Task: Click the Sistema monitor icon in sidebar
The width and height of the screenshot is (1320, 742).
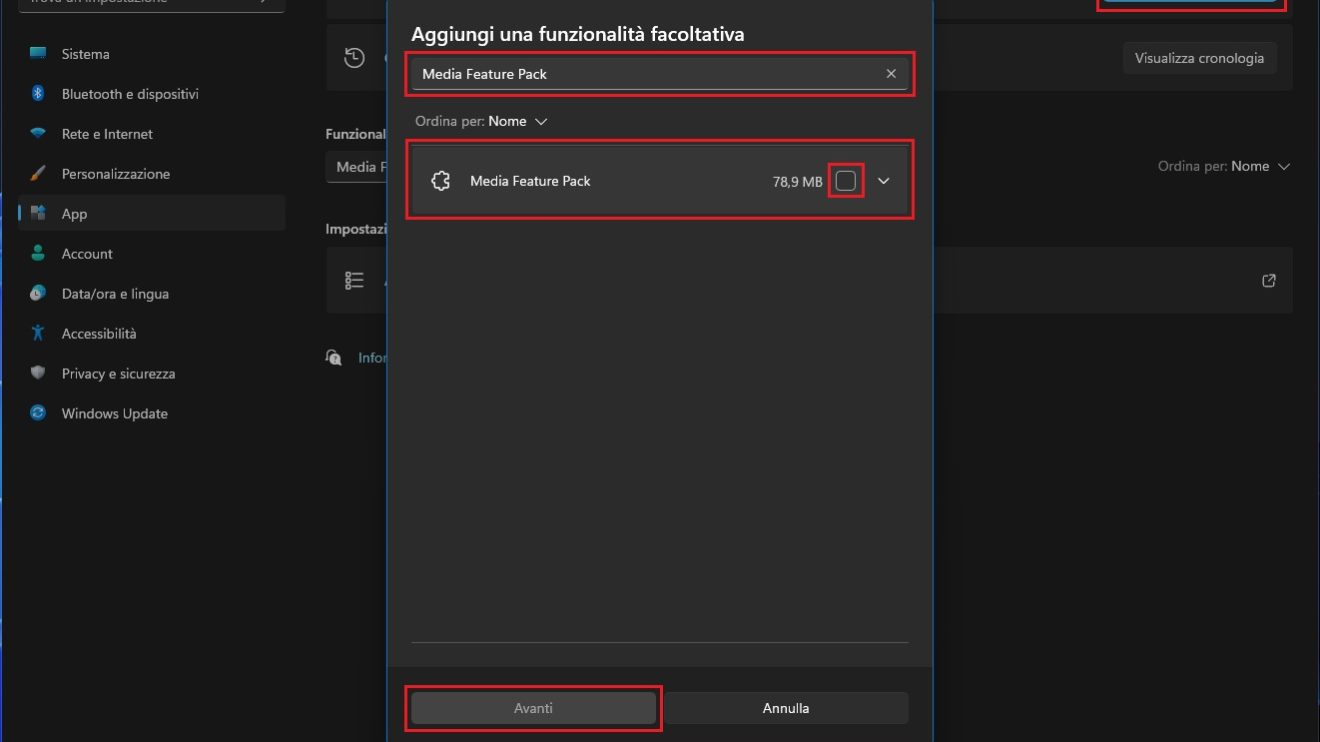Action: click(x=38, y=54)
